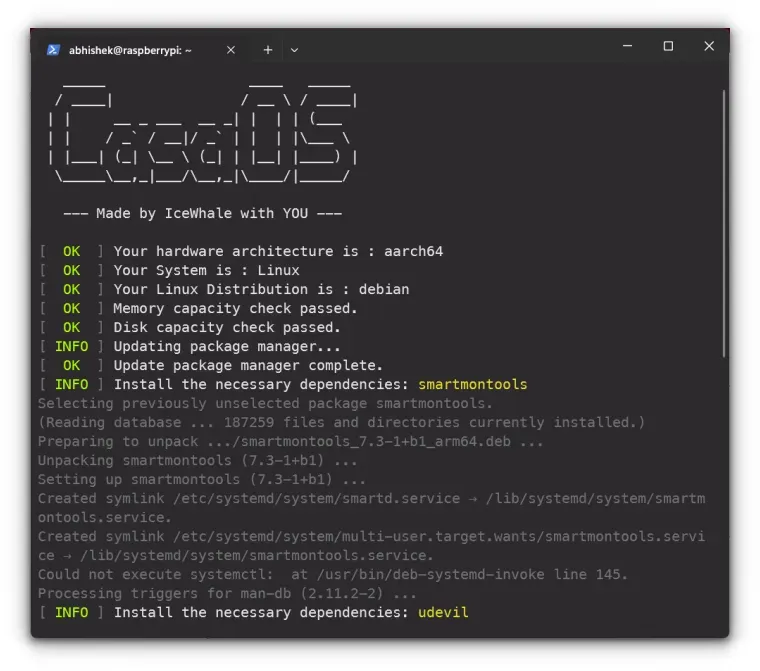Viewport: 760px width, 671px height.
Task: Click the yellow 'smartmontools' dependency name
Action: pos(473,384)
